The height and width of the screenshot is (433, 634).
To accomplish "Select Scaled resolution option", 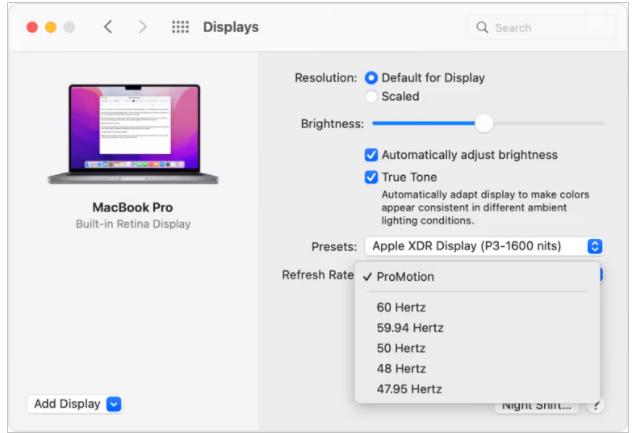I will (x=371, y=97).
